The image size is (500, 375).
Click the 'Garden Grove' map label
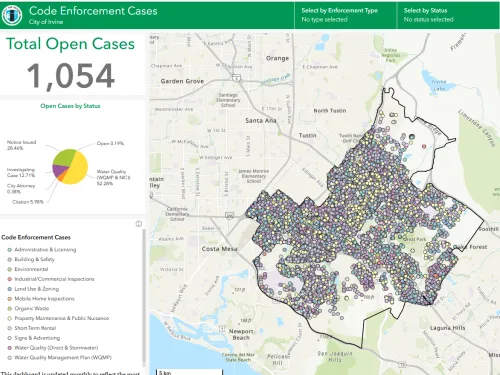coord(182,81)
